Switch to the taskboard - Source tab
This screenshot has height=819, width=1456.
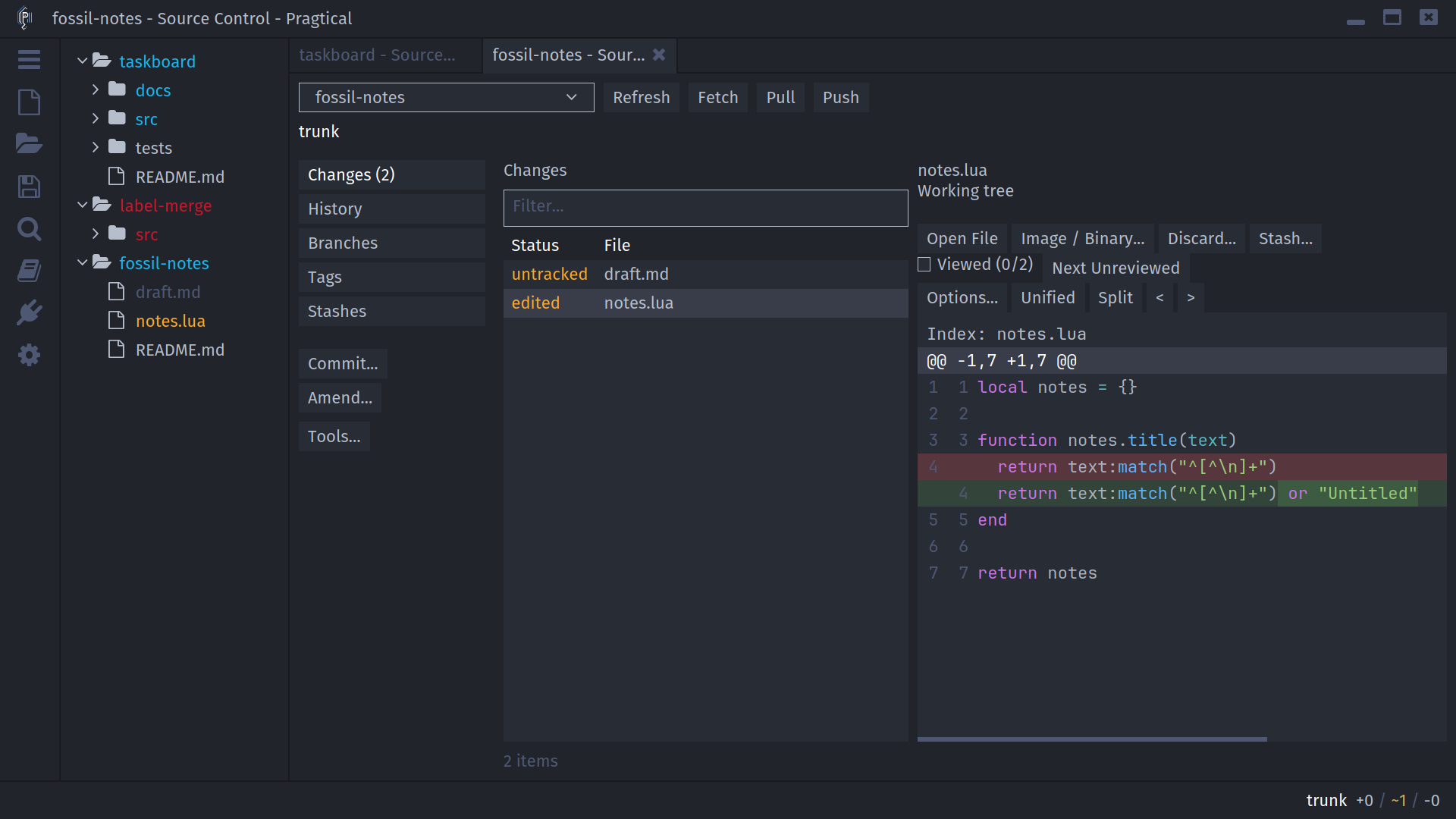pyautogui.click(x=385, y=55)
